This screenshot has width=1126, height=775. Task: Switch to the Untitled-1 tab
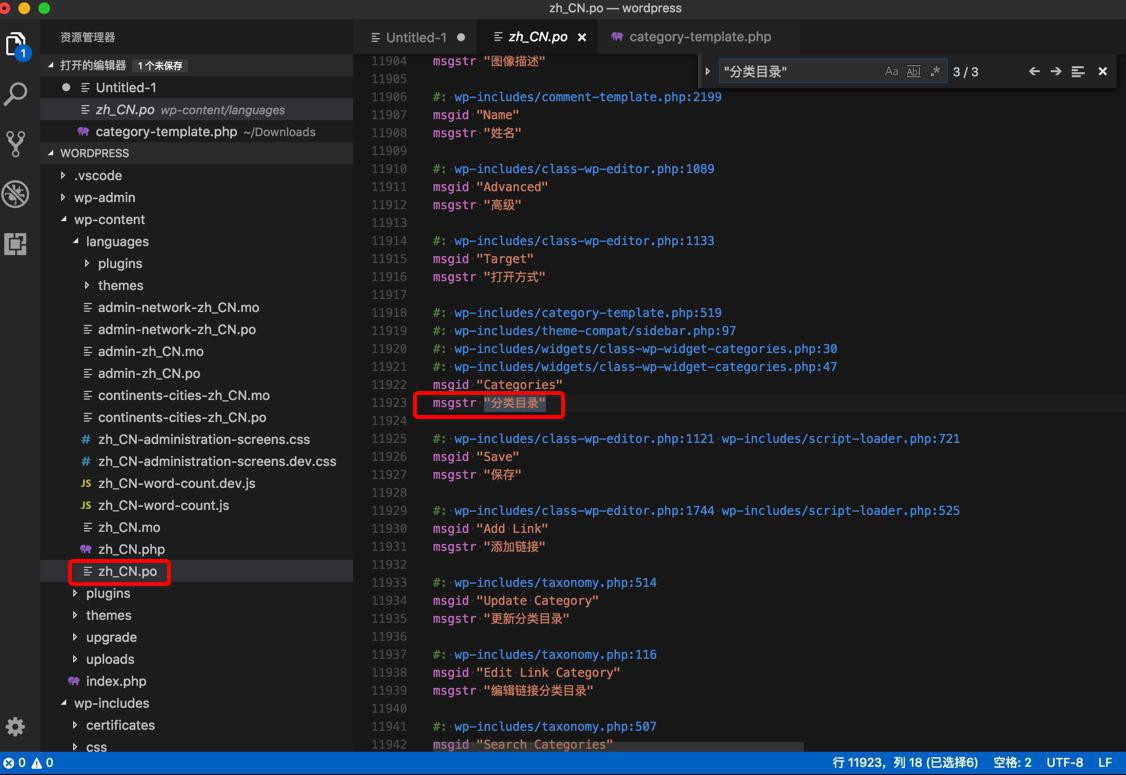coord(415,37)
